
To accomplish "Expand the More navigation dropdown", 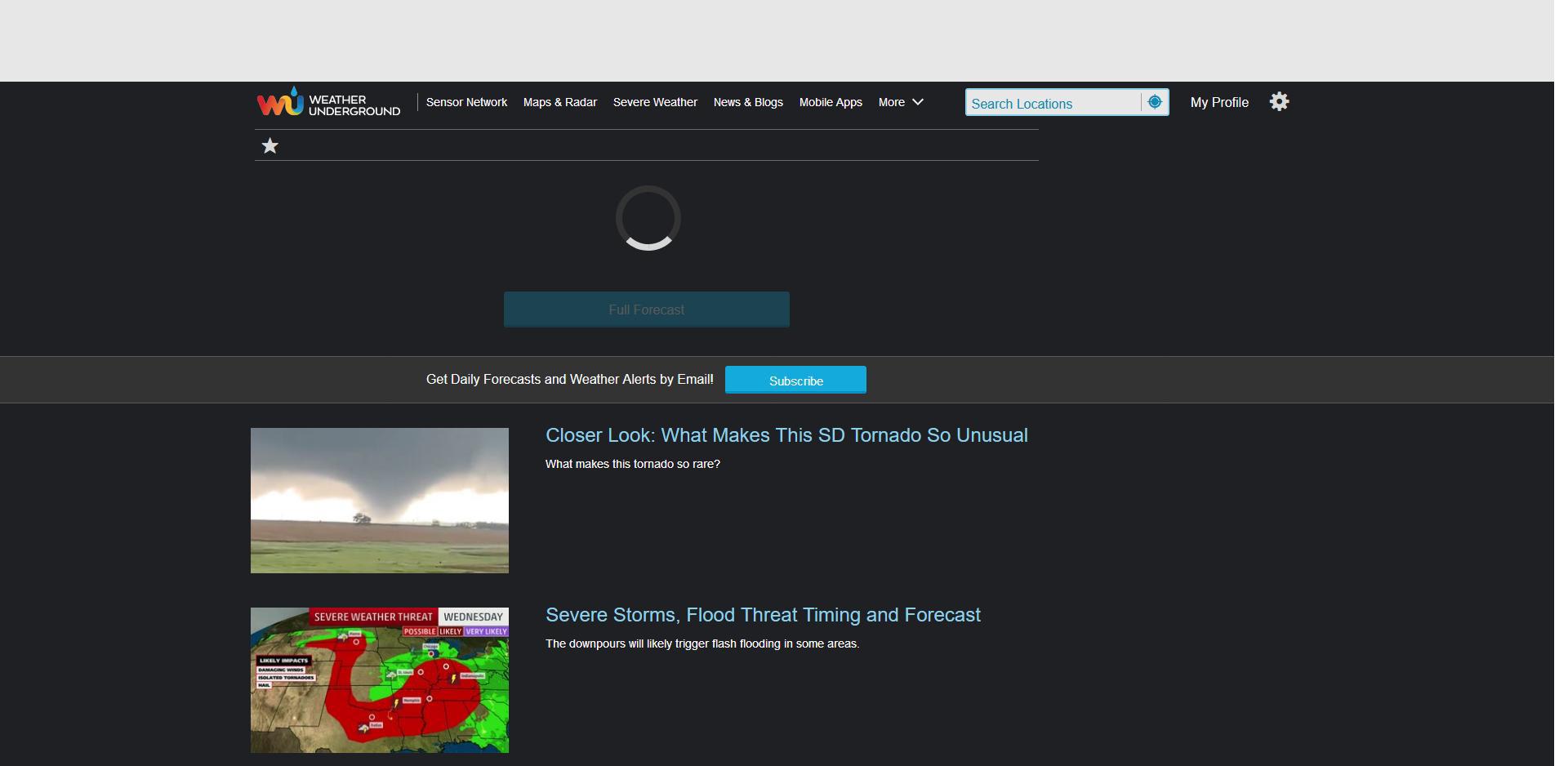I will point(900,102).
